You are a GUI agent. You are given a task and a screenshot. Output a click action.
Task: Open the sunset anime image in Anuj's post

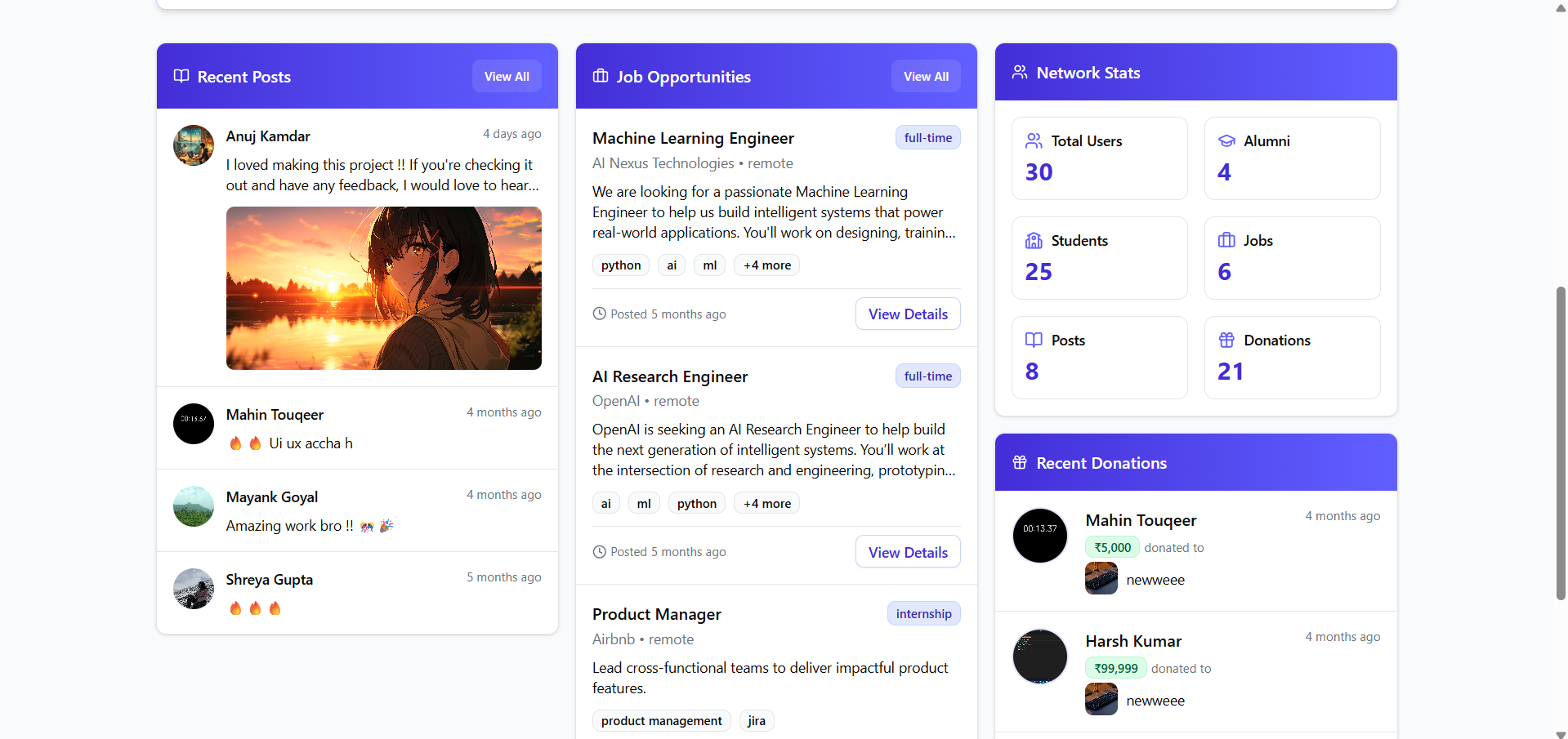(384, 288)
